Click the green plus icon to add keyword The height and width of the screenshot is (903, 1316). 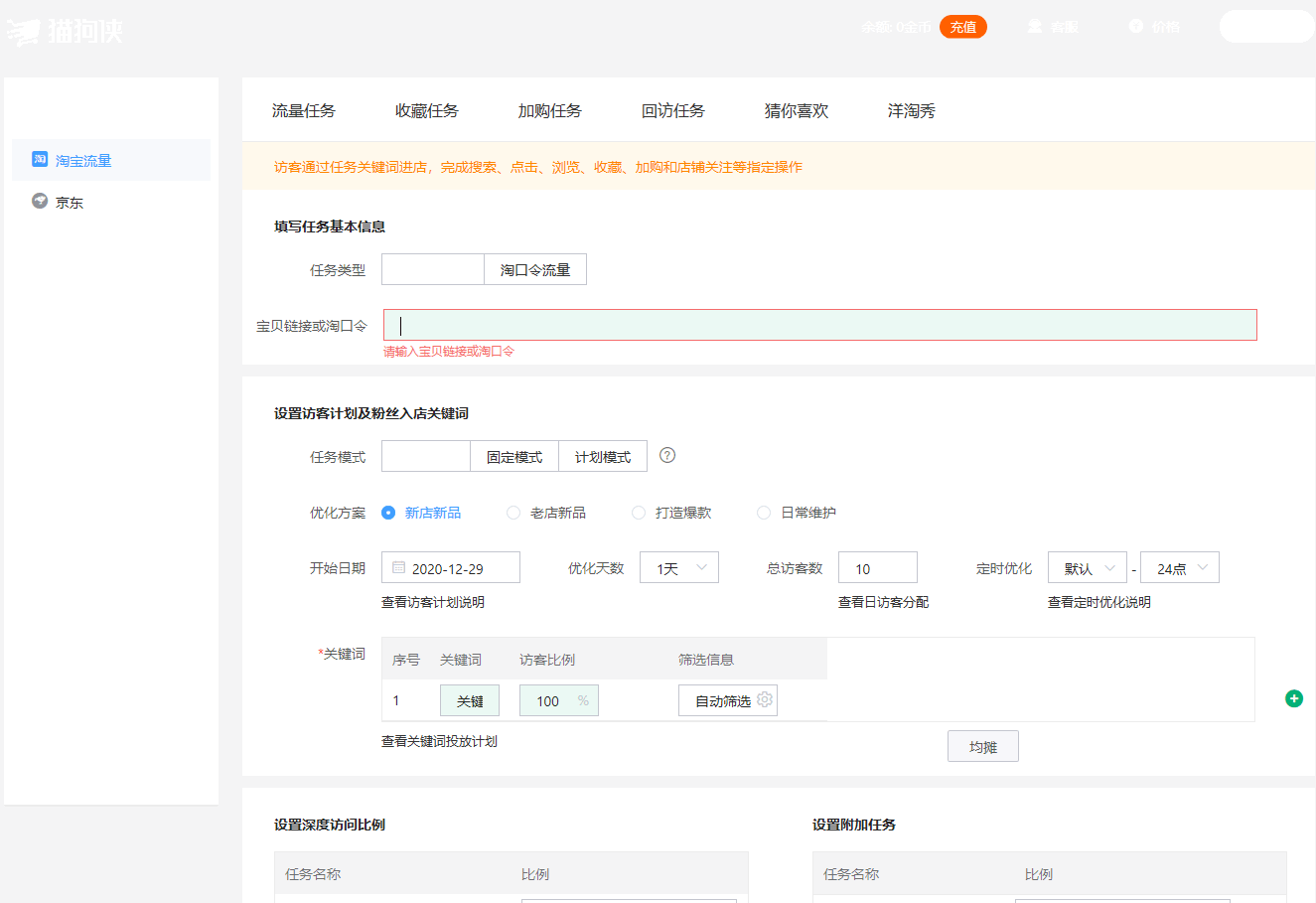tap(1294, 698)
